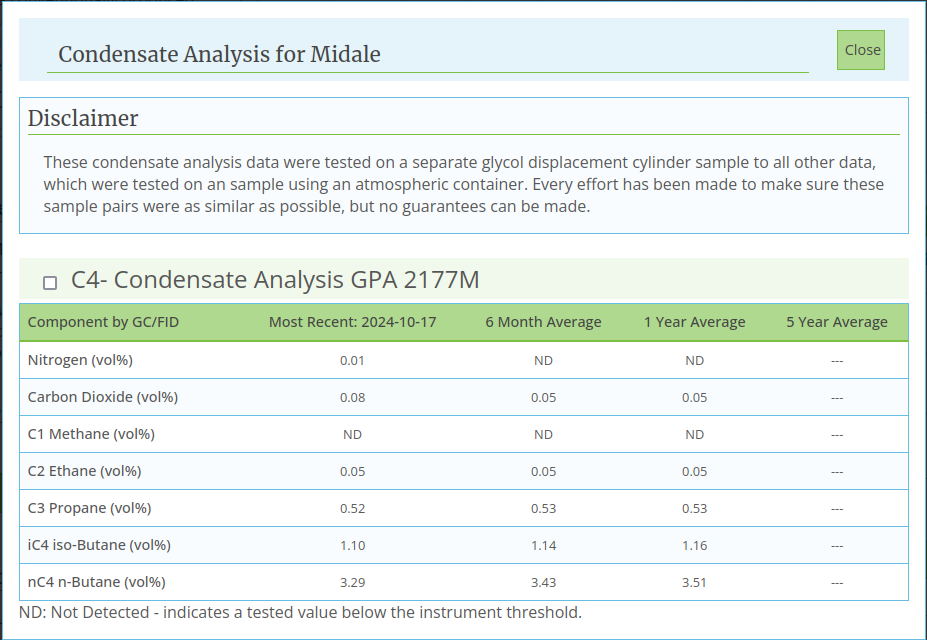Select the Nitrogen (vol%) row label
Image resolution: width=927 pixels, height=640 pixels.
[80, 360]
